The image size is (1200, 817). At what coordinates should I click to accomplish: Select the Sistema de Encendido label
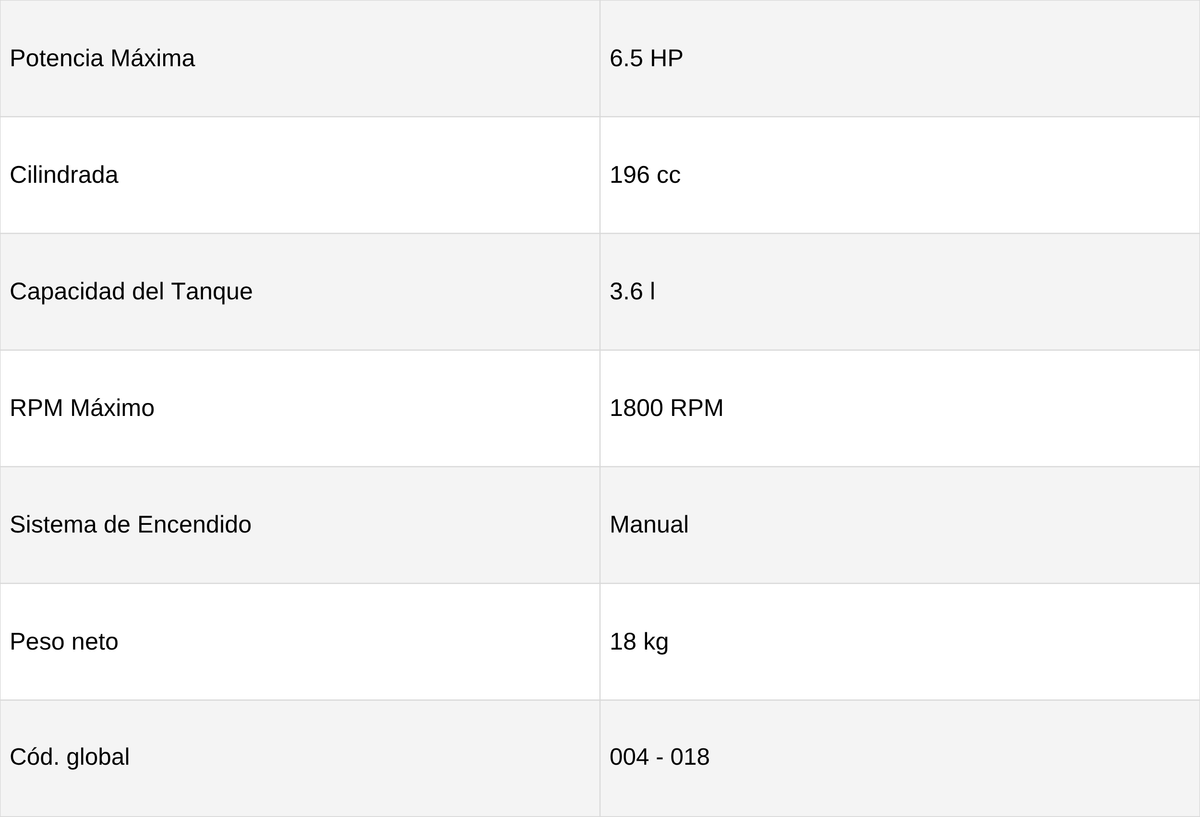tap(130, 525)
